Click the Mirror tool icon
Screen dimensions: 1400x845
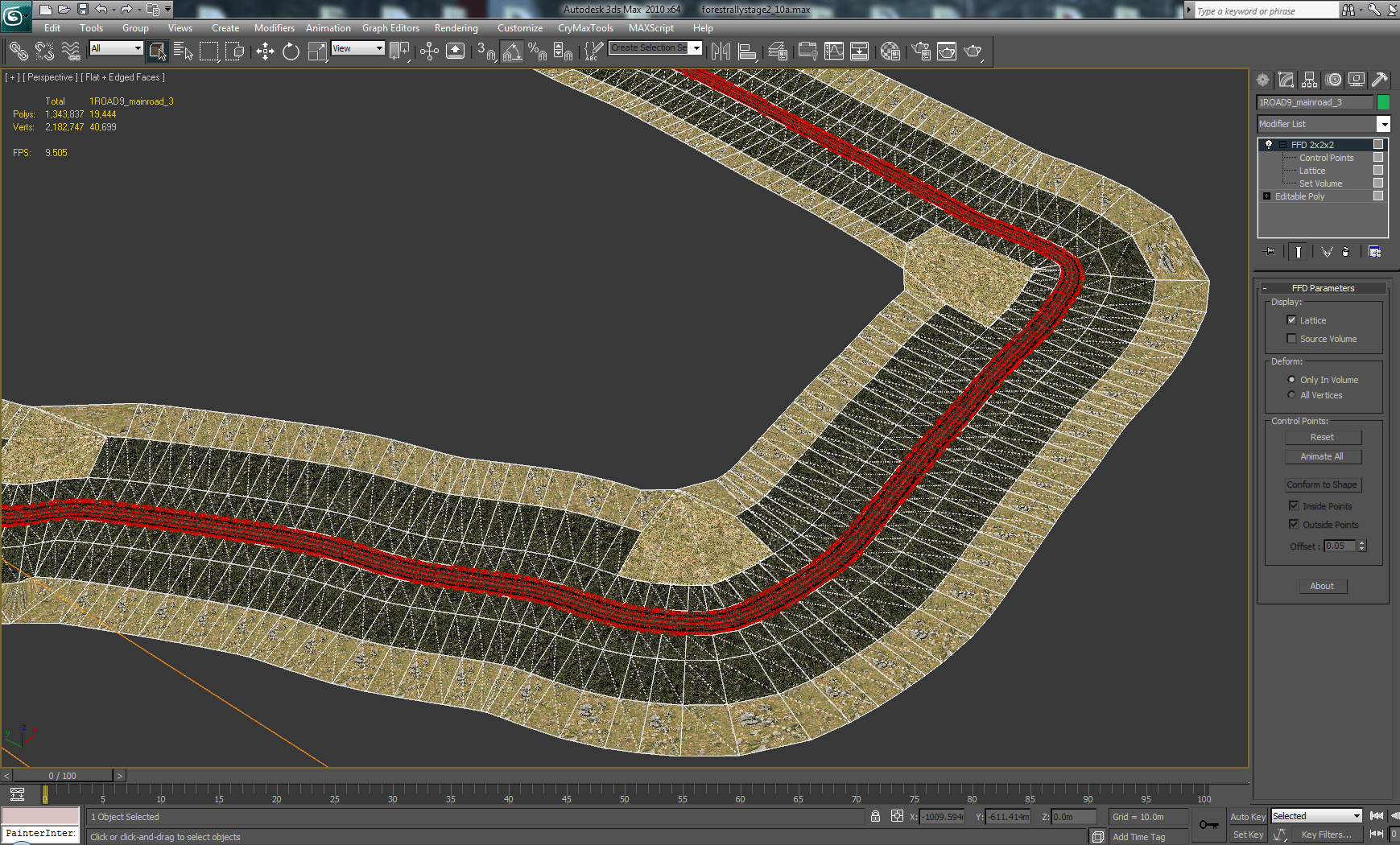coord(721,52)
